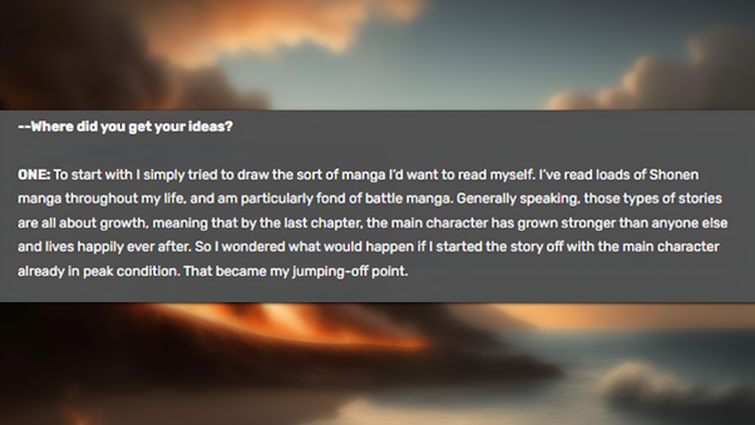This screenshot has width=755, height=425.
Task: Click the question heading 'Where did you get your ideas?'
Action: pos(131,127)
